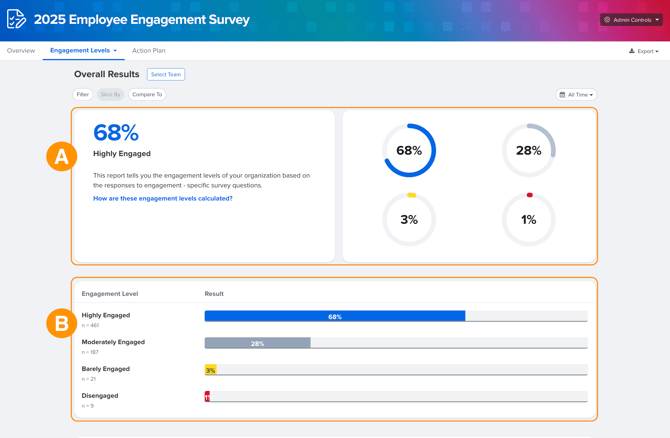This screenshot has height=438, width=670.
Task: Go to the Action Plan tab
Action: (x=148, y=50)
